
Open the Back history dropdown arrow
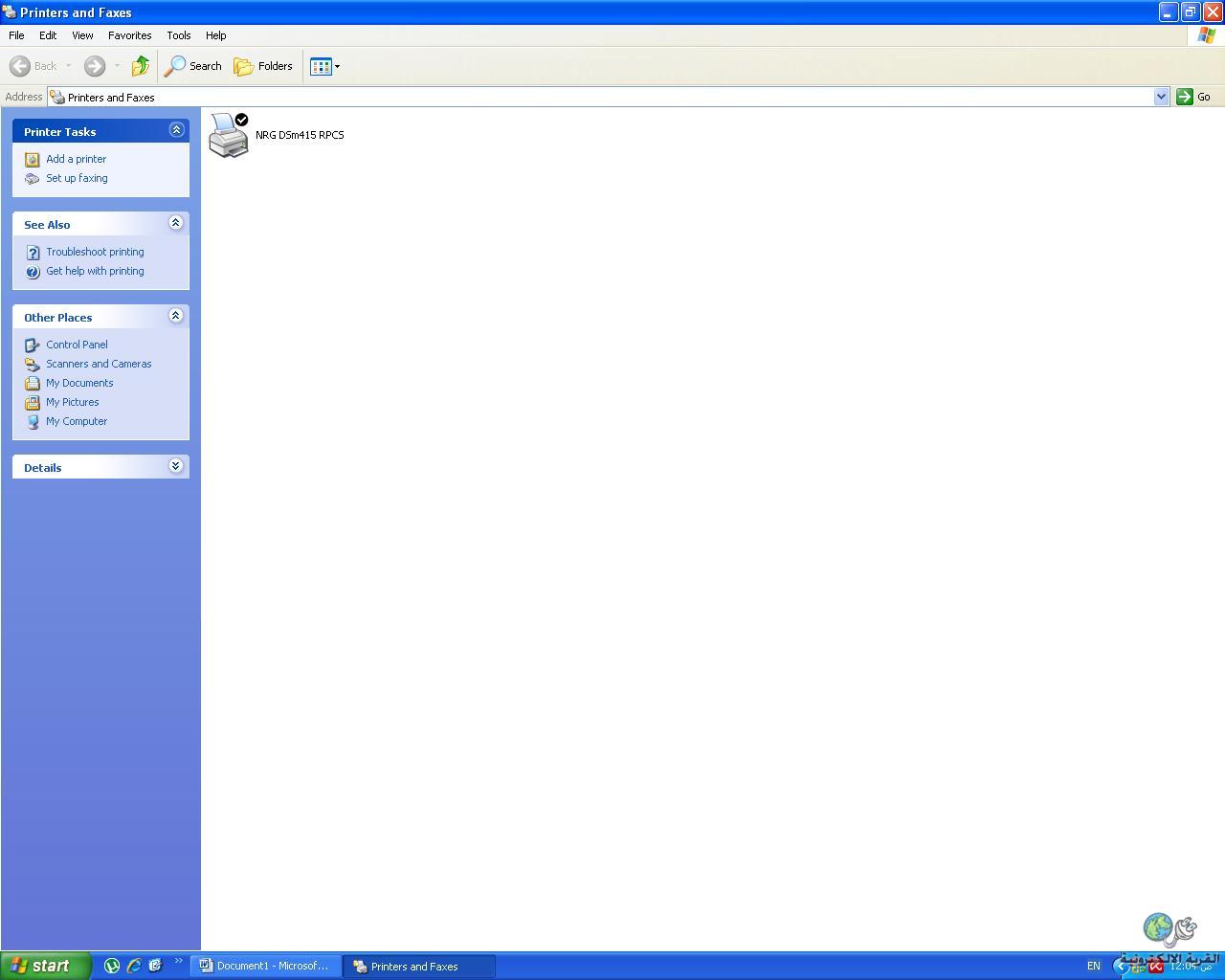point(68,66)
